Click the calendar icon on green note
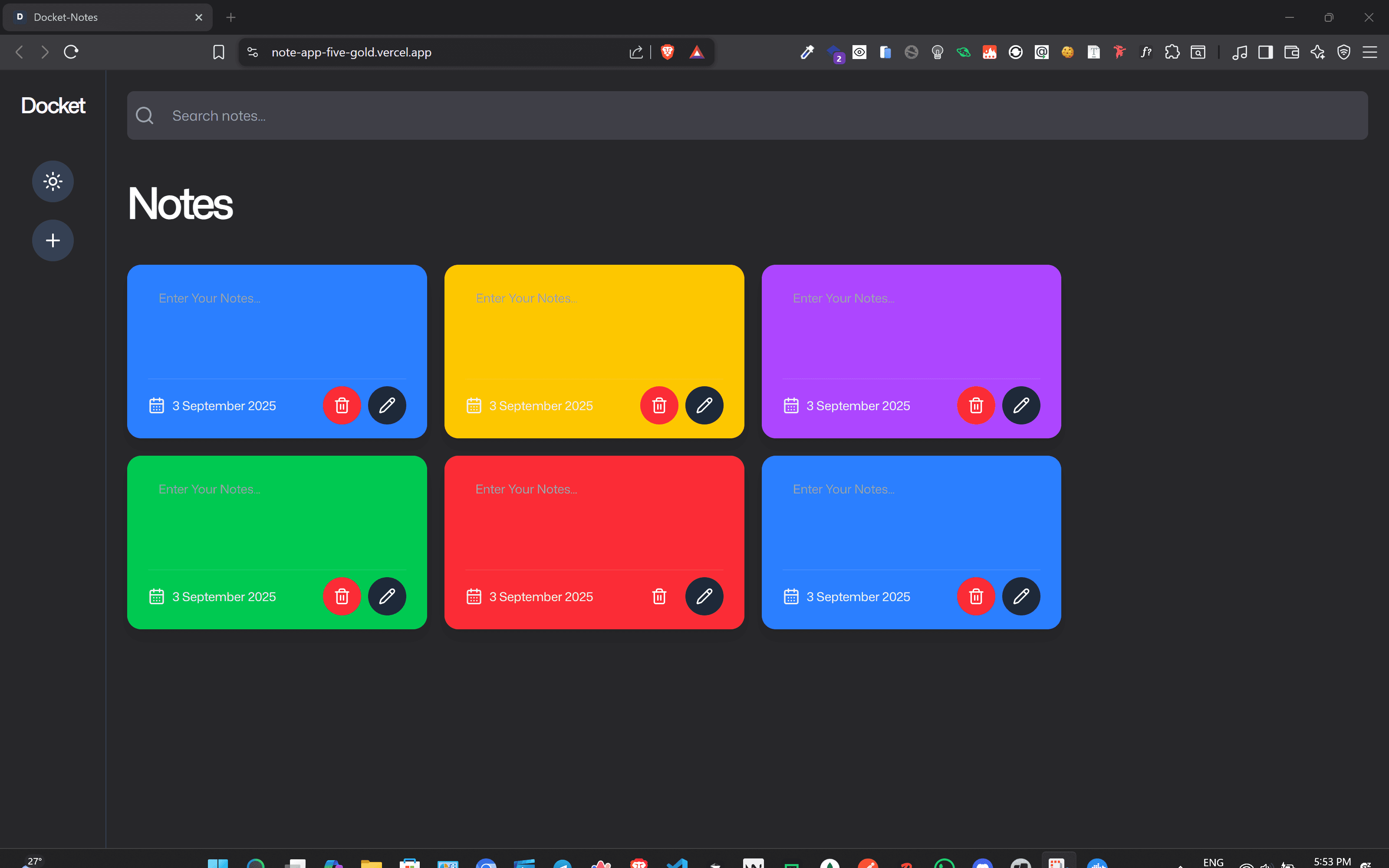 [157, 596]
